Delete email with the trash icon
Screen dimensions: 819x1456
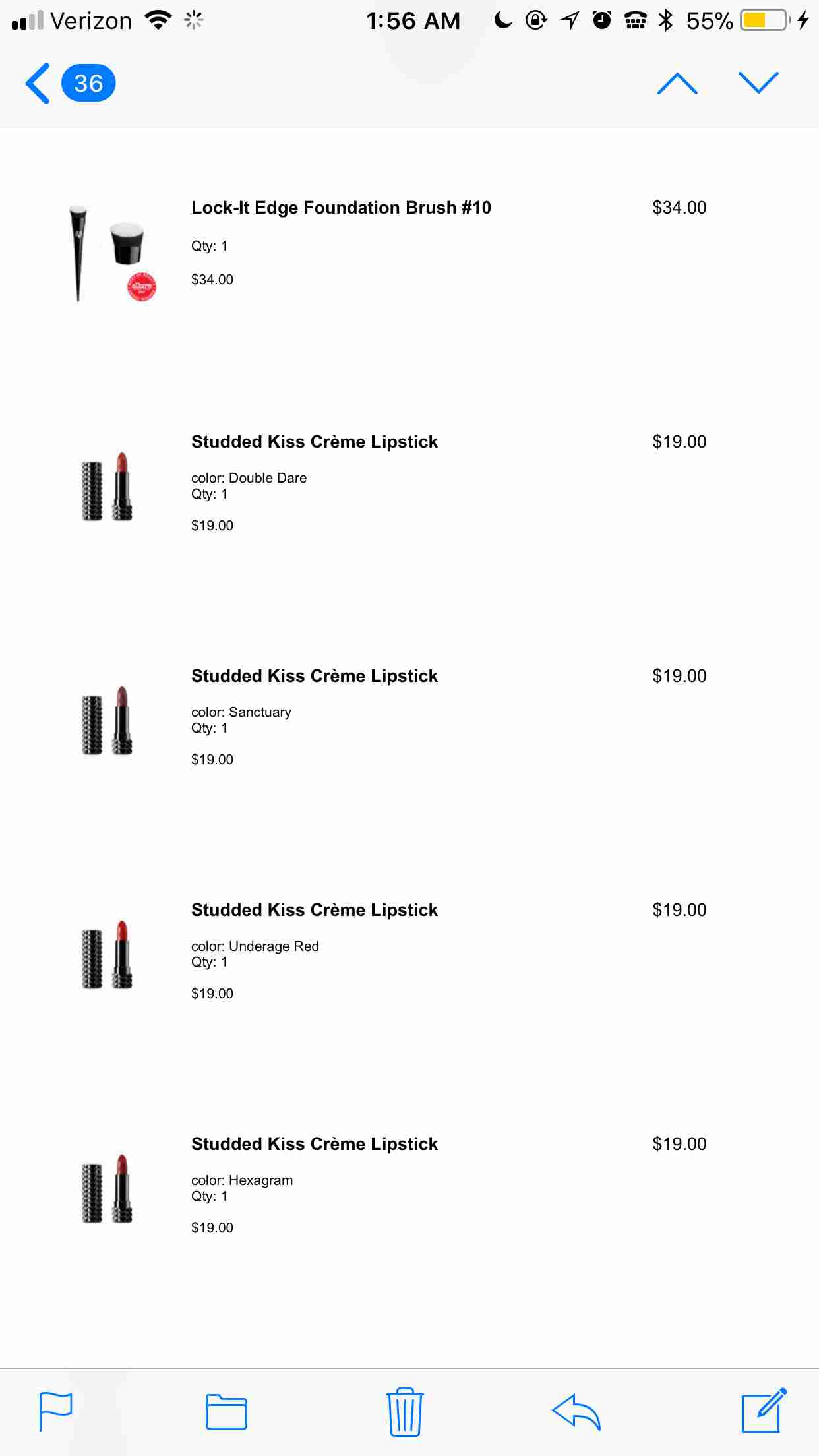coord(405,1411)
